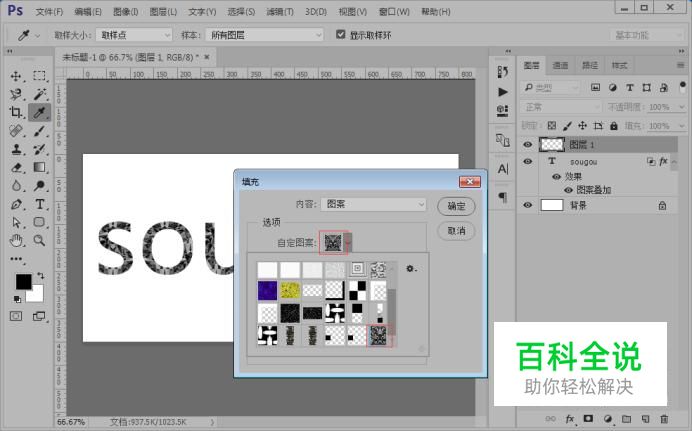The height and width of the screenshot is (431, 692).
Task: Toggle lock position for layer
Action: [x=583, y=126]
